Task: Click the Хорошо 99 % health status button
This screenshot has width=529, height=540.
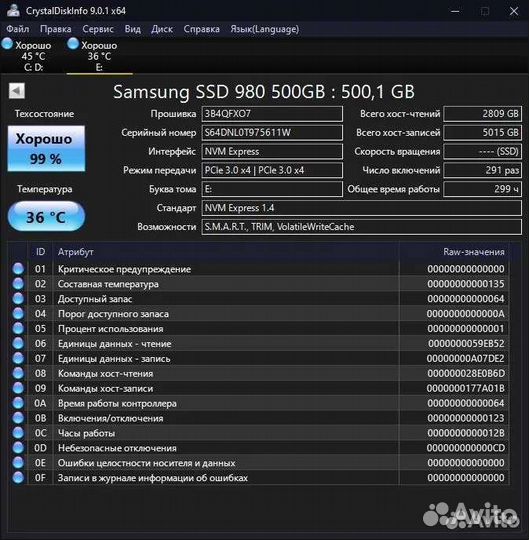Action: [x=46, y=148]
